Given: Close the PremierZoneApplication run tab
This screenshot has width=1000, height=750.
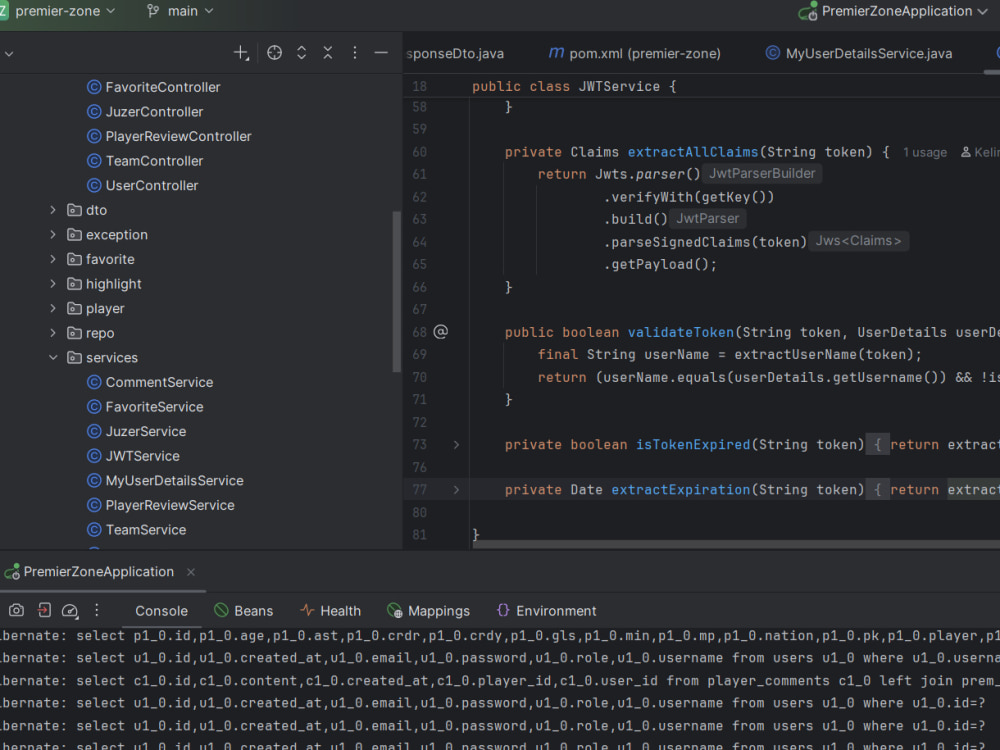Looking at the screenshot, I should tap(191, 572).
